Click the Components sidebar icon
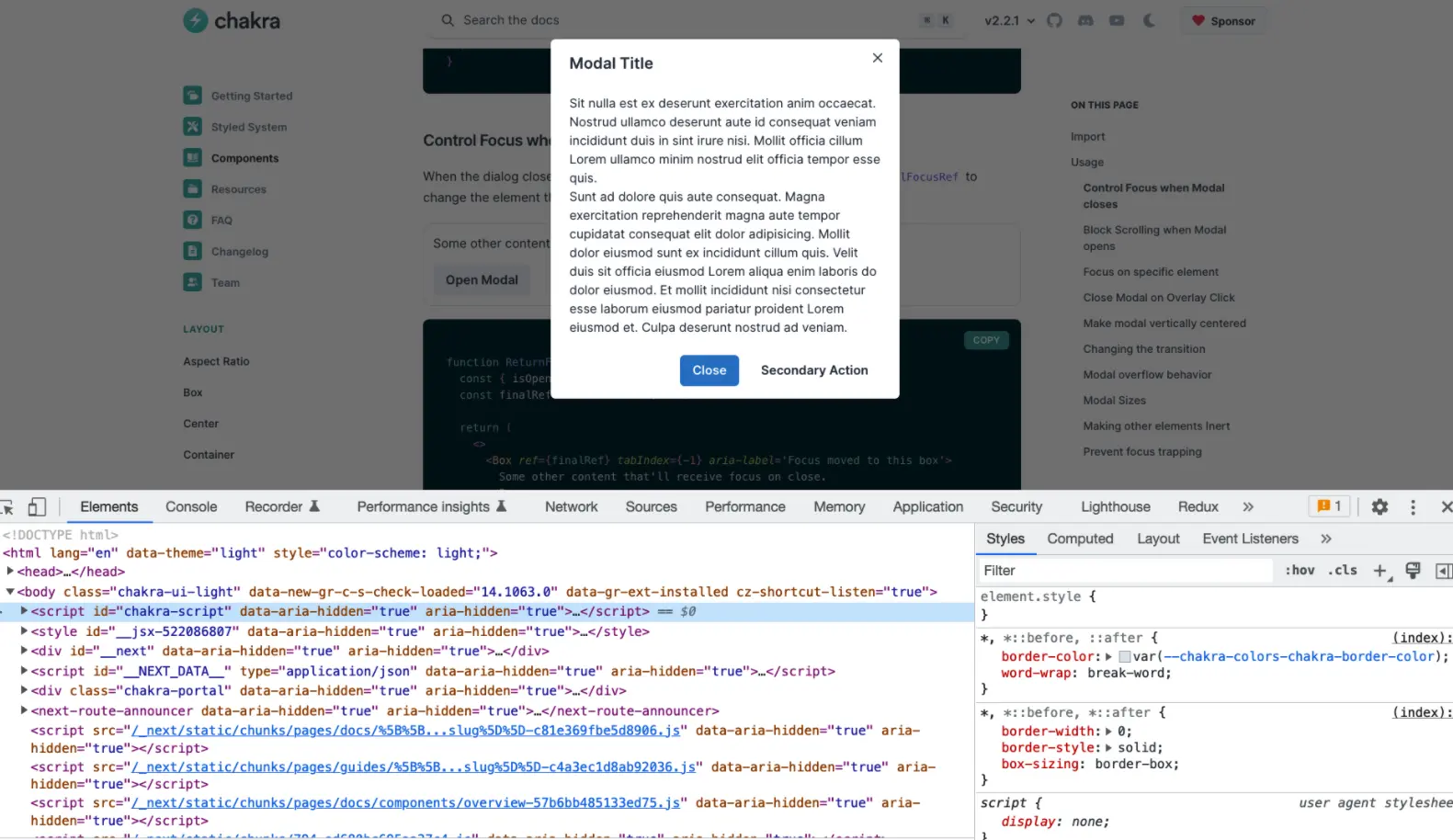This screenshot has width=1453, height=840. (x=192, y=158)
